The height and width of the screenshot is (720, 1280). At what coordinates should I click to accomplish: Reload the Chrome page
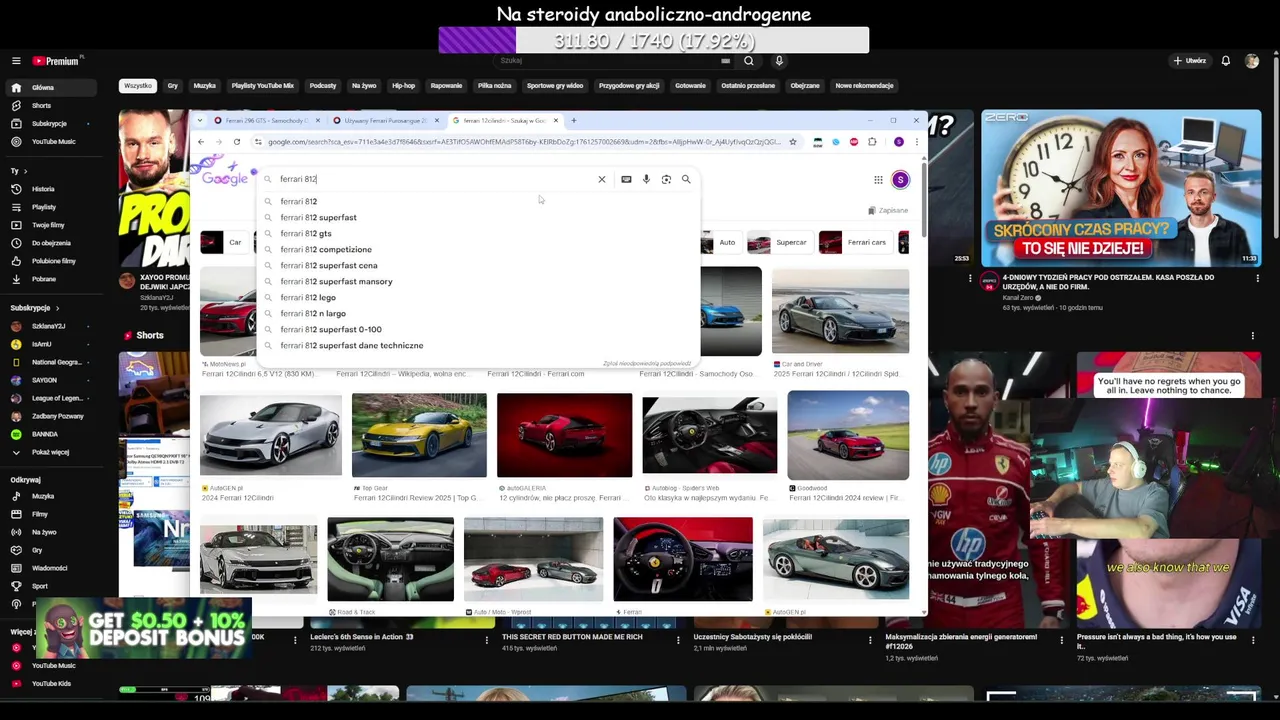click(237, 142)
